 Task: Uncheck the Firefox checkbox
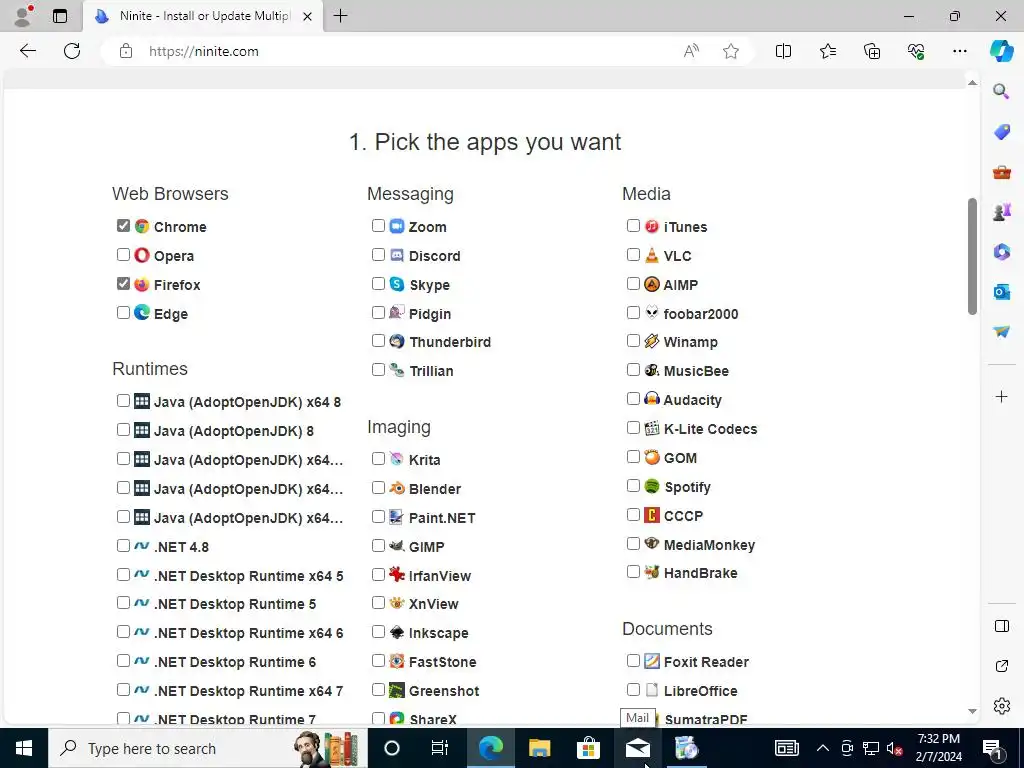123,283
